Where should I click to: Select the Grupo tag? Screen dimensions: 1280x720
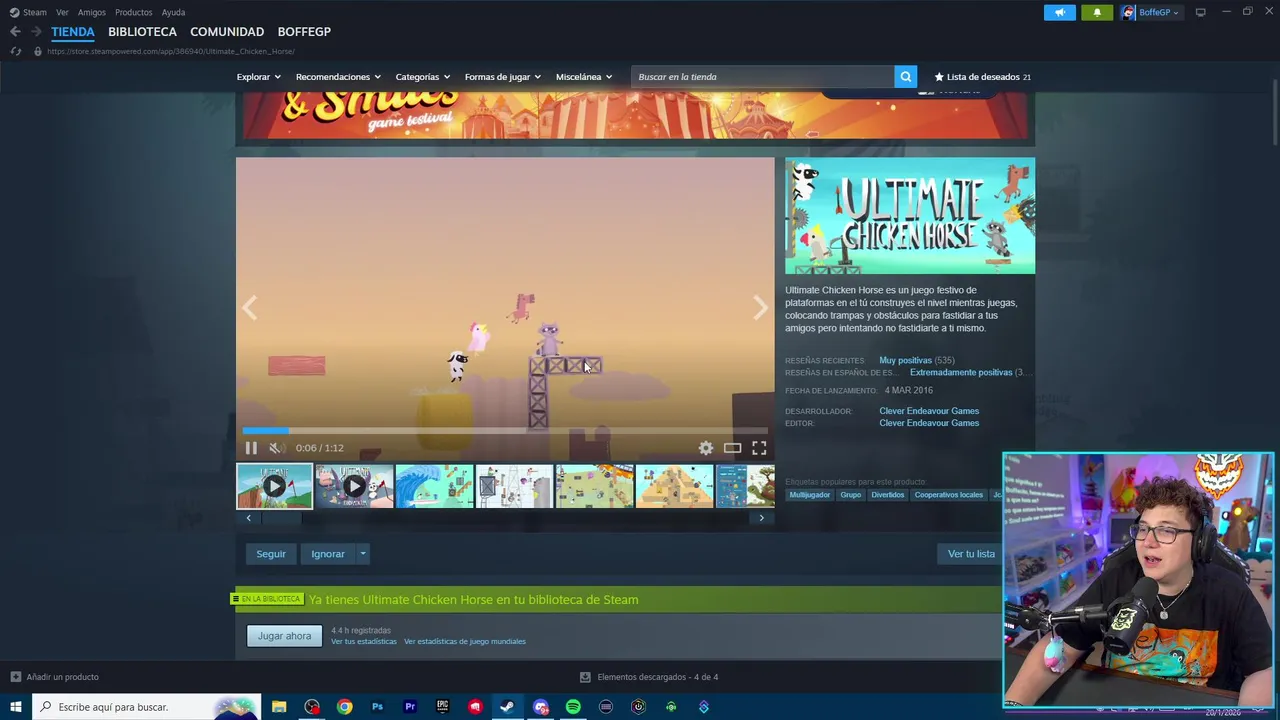851,495
